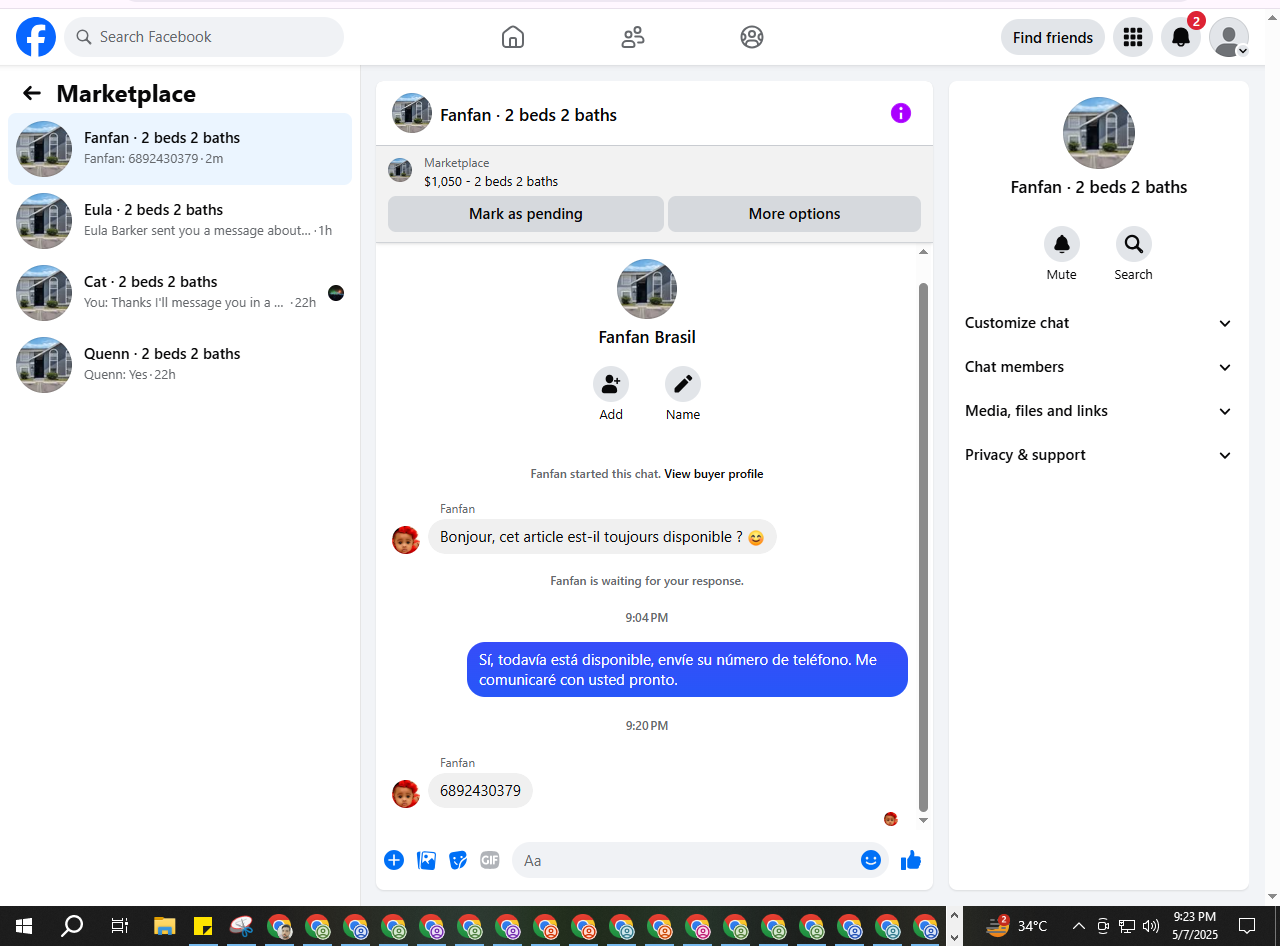Open the Windows notification center icon

tap(1247, 926)
